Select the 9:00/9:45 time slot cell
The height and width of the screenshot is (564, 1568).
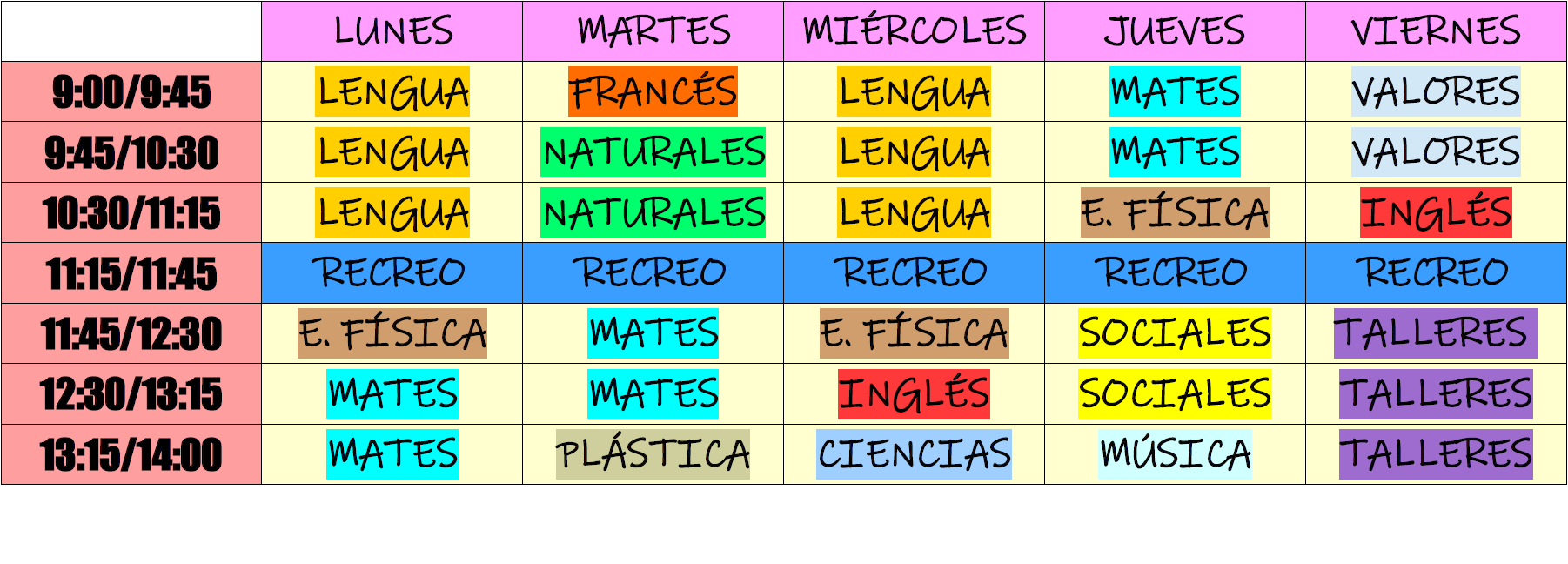(131, 91)
